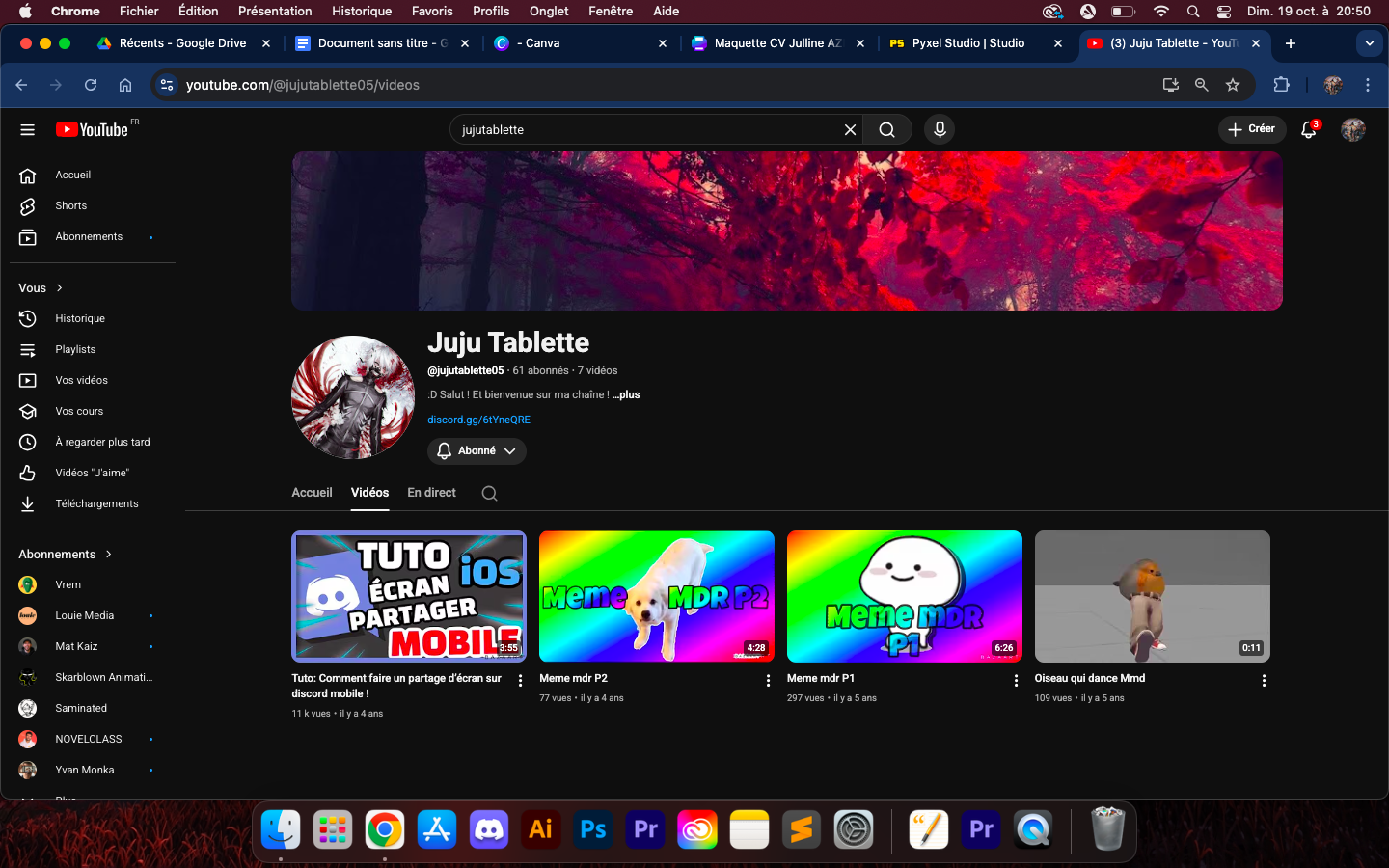Click the À regarder plus tard icon
1389x868 pixels.
click(28, 442)
